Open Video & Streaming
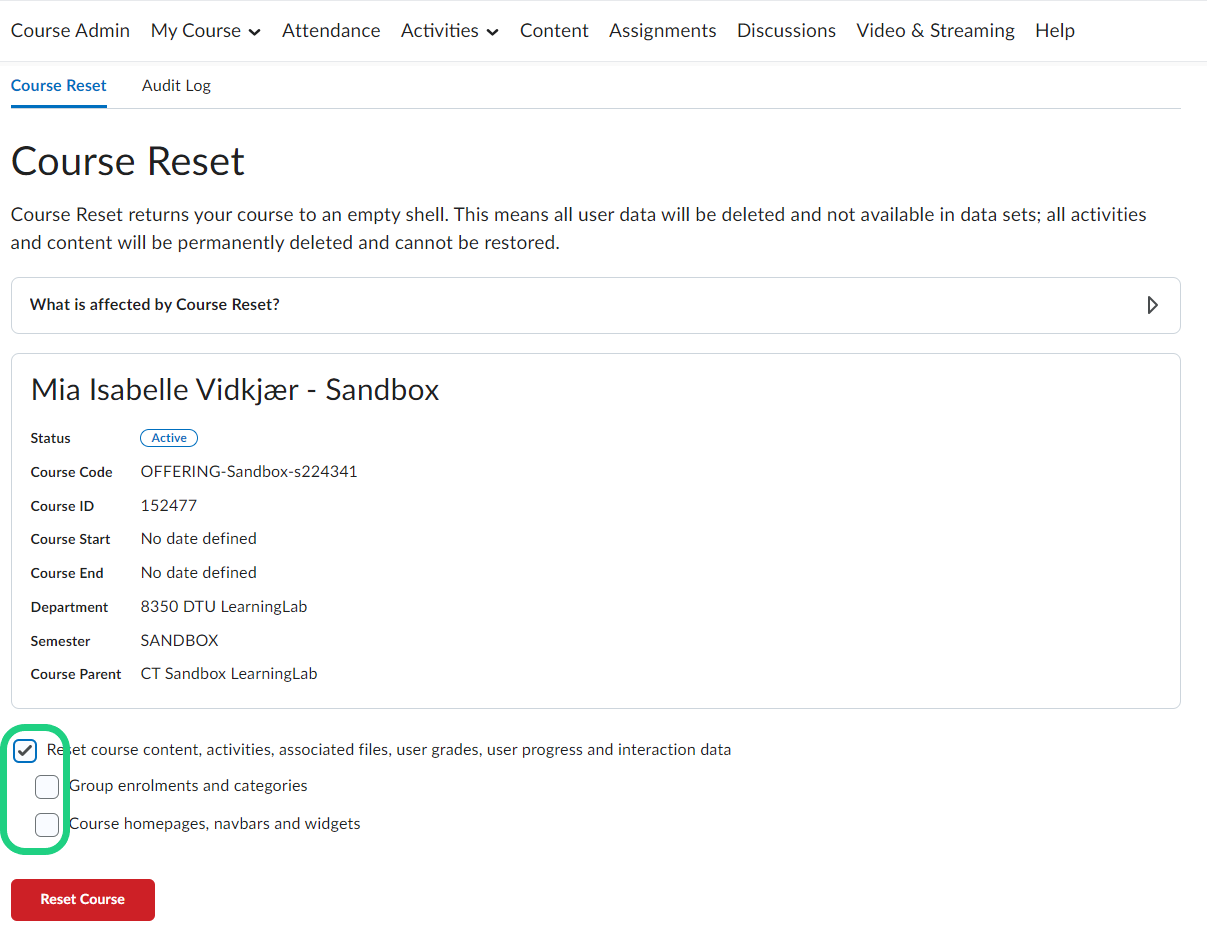This screenshot has width=1207, height=940. click(x=935, y=31)
